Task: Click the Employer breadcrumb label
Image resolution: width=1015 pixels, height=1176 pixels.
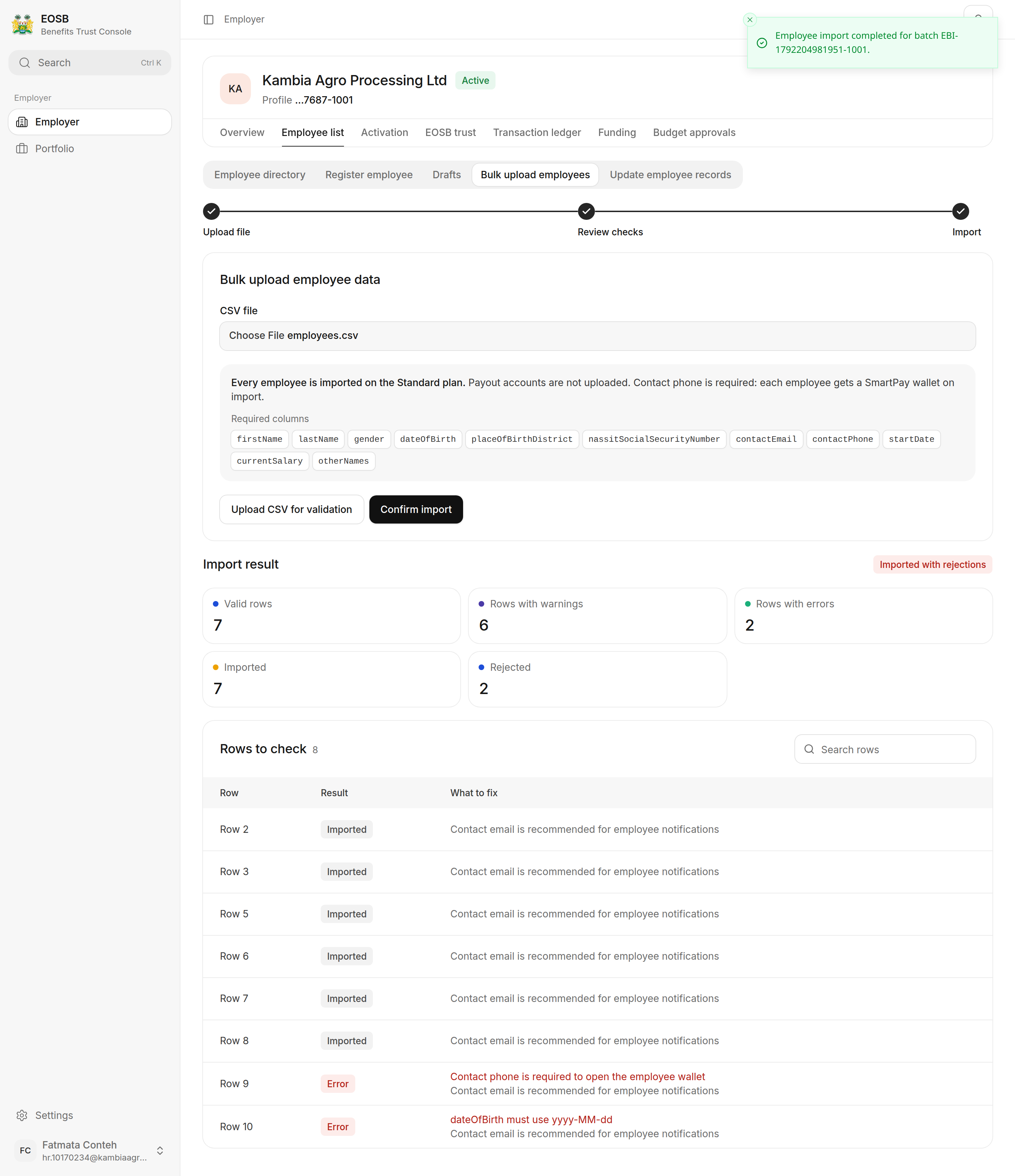Action: tap(244, 19)
